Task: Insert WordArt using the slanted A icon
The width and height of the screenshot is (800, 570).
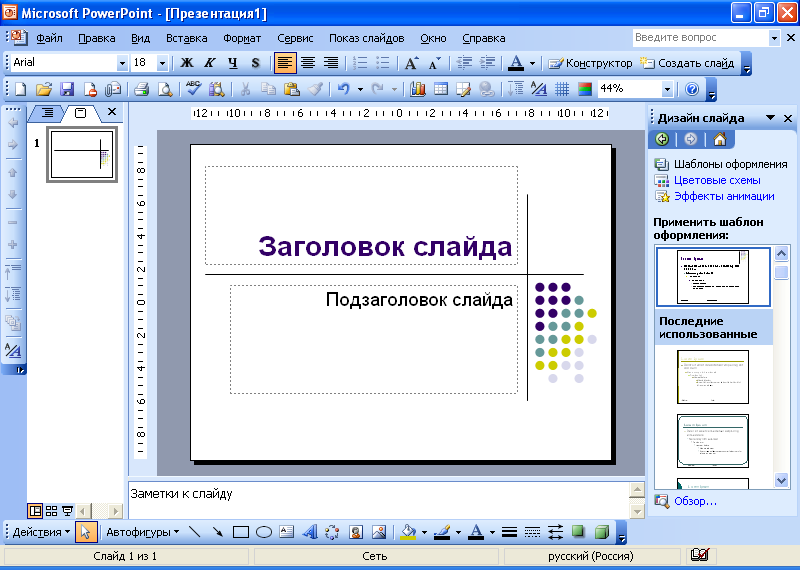Action: (310, 532)
